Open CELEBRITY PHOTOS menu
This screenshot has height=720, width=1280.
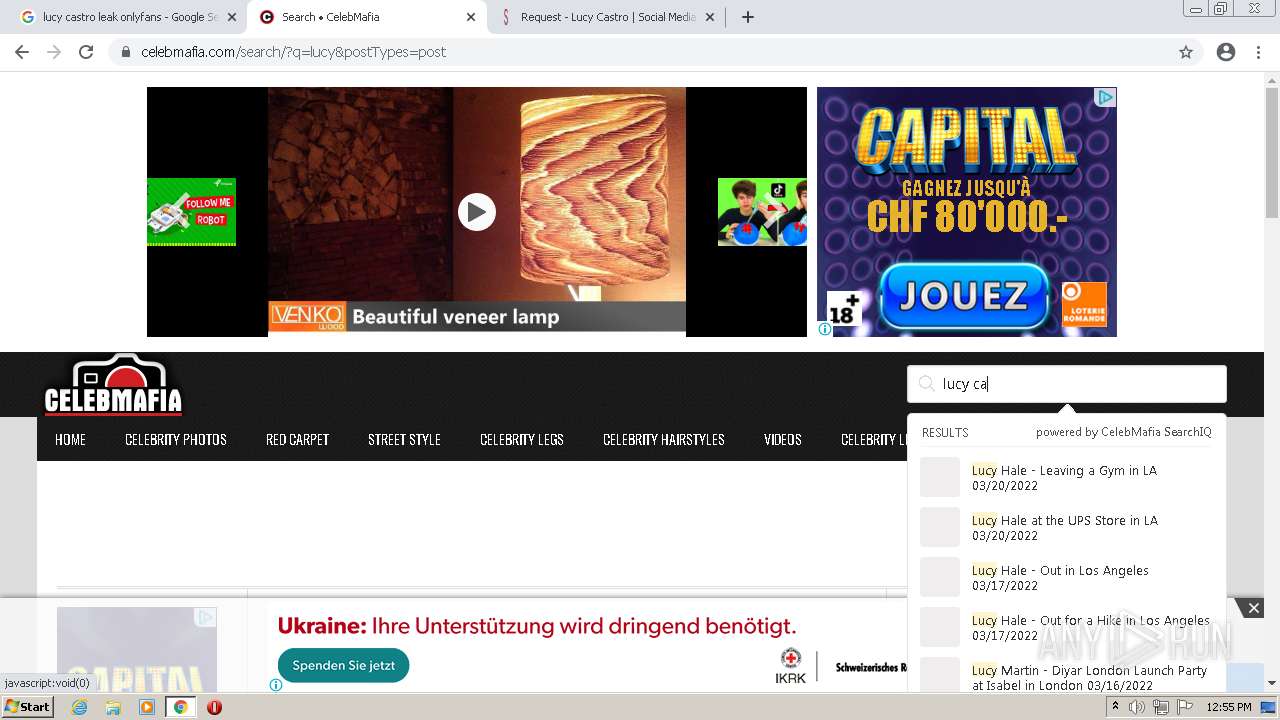click(176, 440)
